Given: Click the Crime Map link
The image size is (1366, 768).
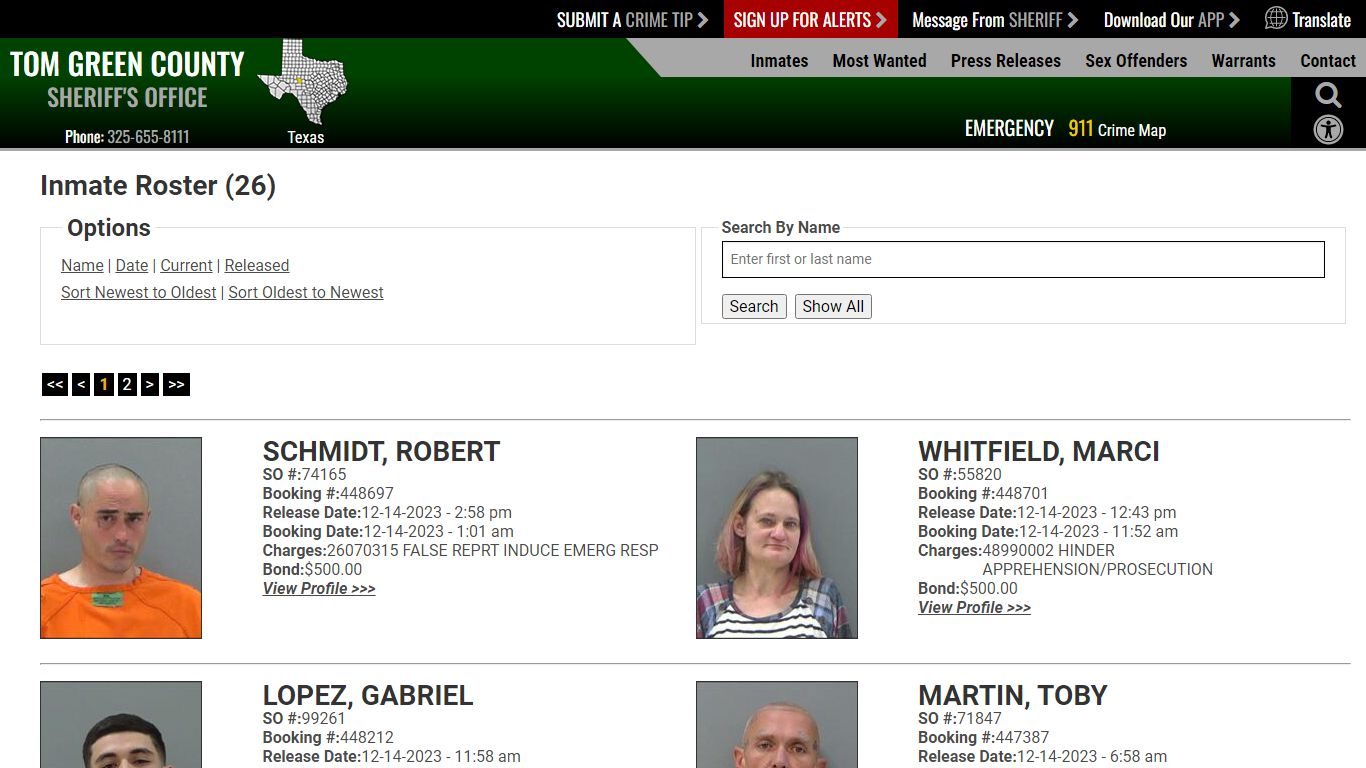Looking at the screenshot, I should coord(1132,130).
